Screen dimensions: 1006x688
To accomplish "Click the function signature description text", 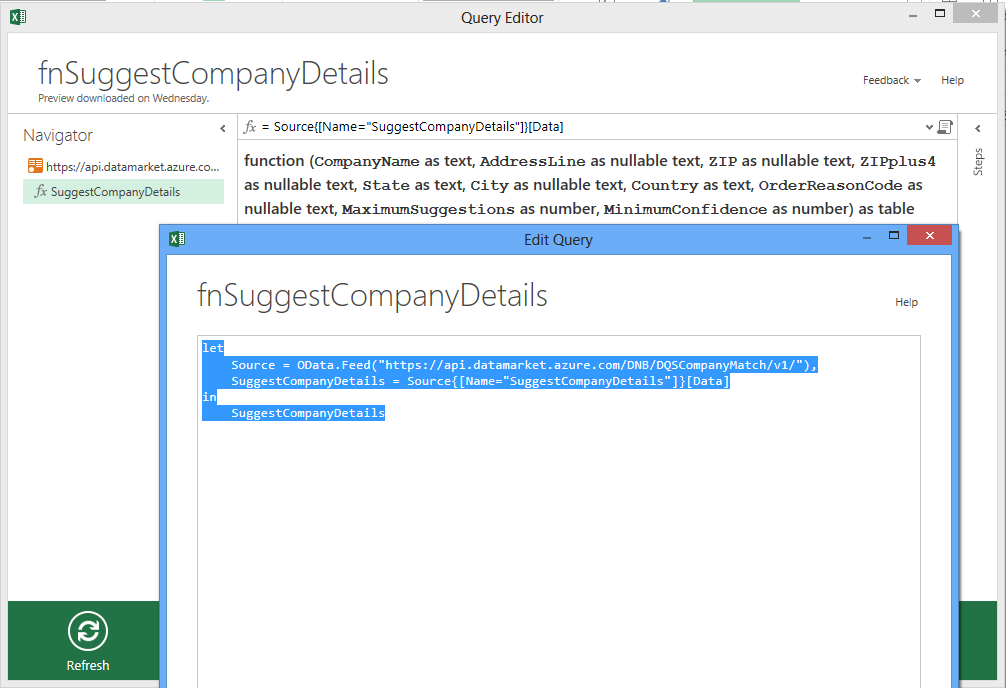I will point(590,185).
